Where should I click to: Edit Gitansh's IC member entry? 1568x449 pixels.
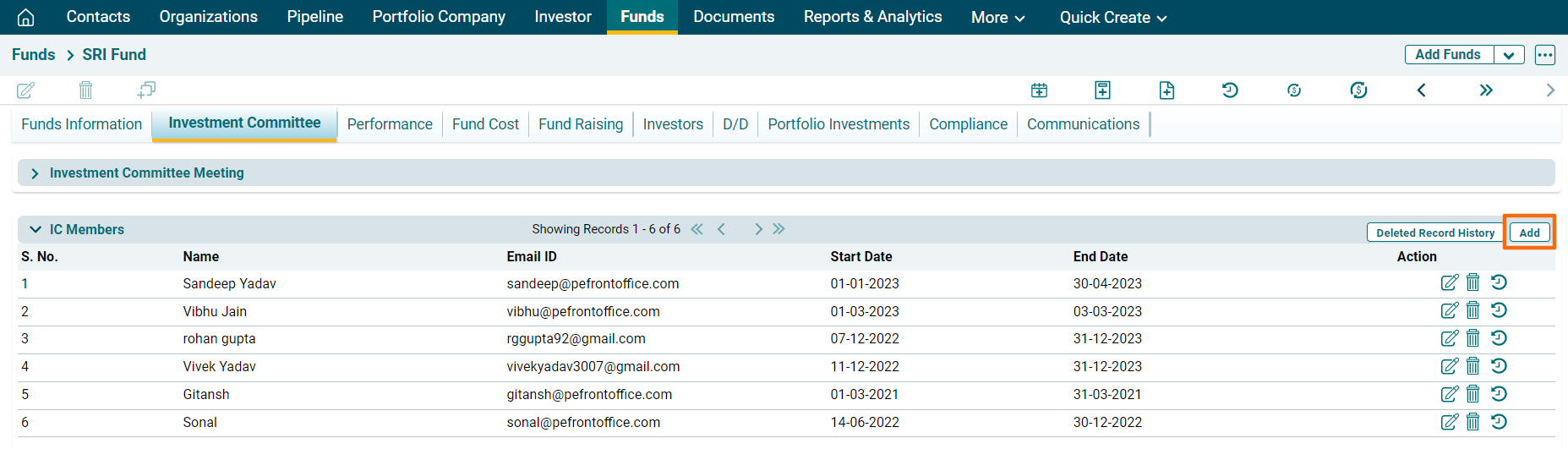coord(1449,394)
